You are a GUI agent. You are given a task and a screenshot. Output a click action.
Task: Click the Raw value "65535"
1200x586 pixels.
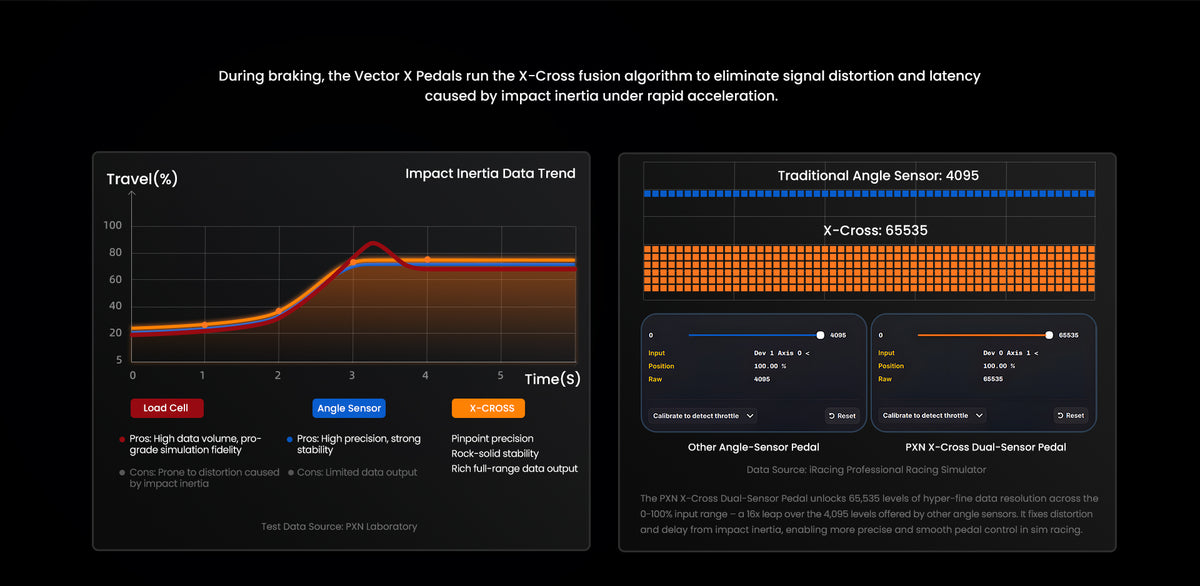click(x=993, y=379)
